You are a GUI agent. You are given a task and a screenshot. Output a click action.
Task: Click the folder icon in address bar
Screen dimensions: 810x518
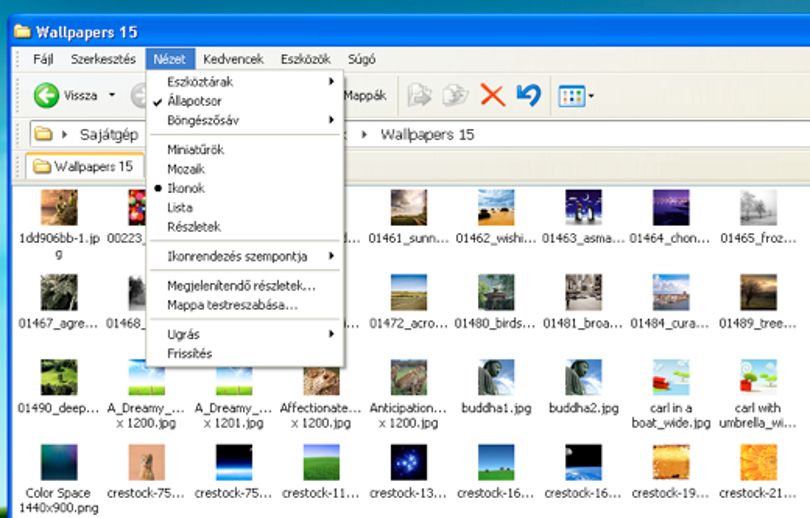click(43, 134)
